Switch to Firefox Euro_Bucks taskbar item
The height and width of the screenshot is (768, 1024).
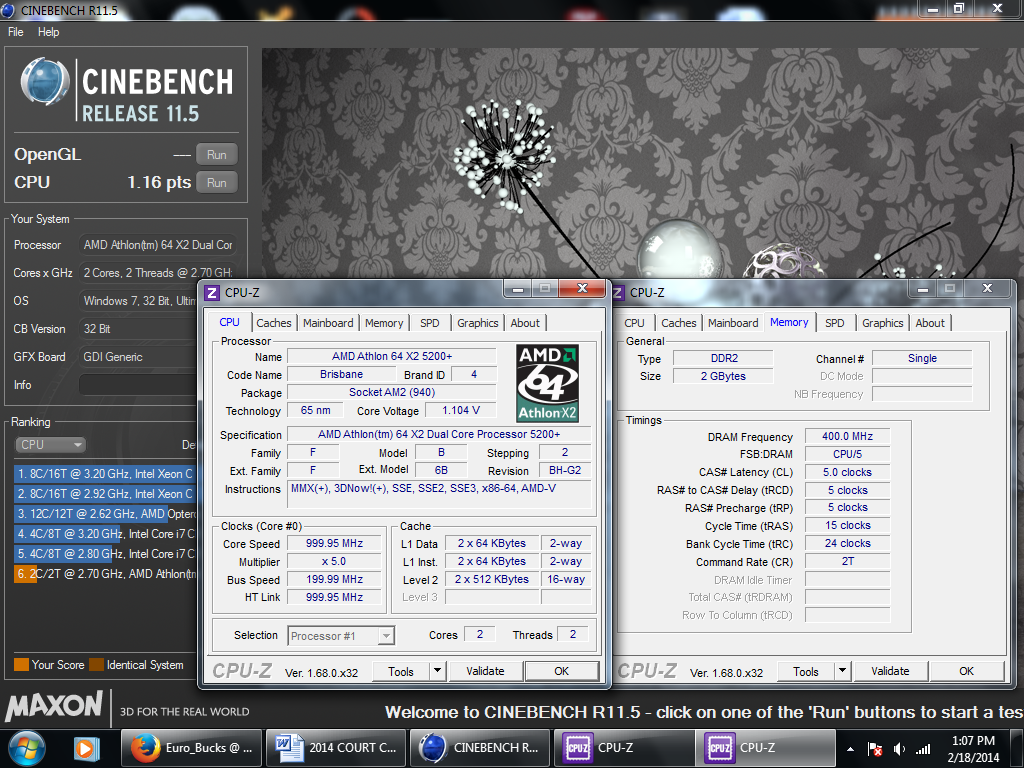click(x=192, y=748)
